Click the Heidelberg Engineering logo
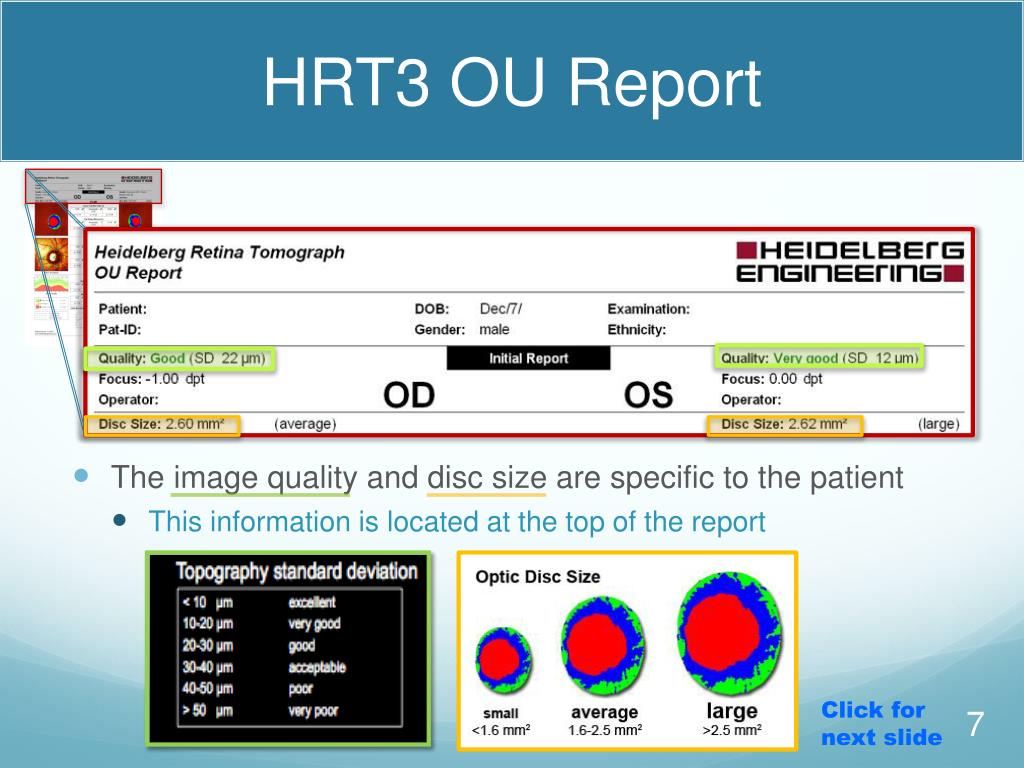The image size is (1024, 768). tap(850, 262)
